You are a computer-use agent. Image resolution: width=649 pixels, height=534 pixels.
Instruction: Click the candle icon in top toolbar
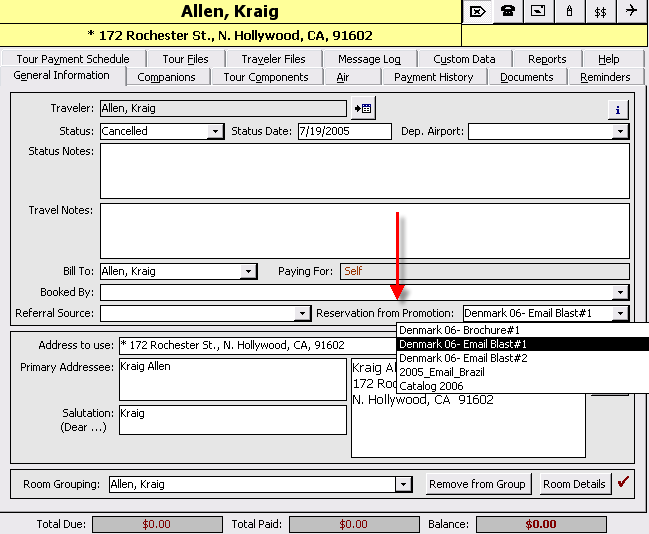coord(570,11)
